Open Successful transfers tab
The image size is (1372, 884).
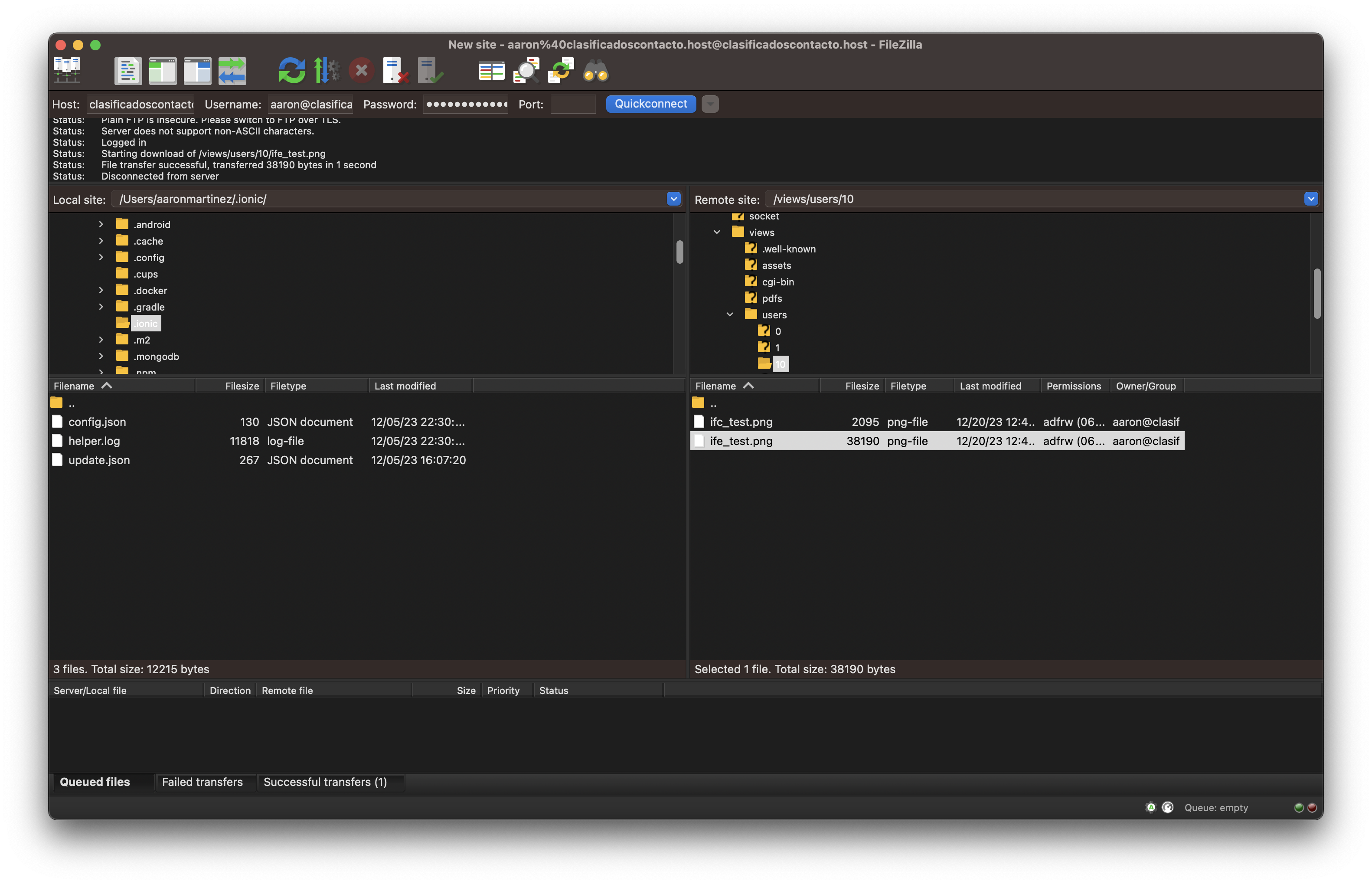click(325, 782)
